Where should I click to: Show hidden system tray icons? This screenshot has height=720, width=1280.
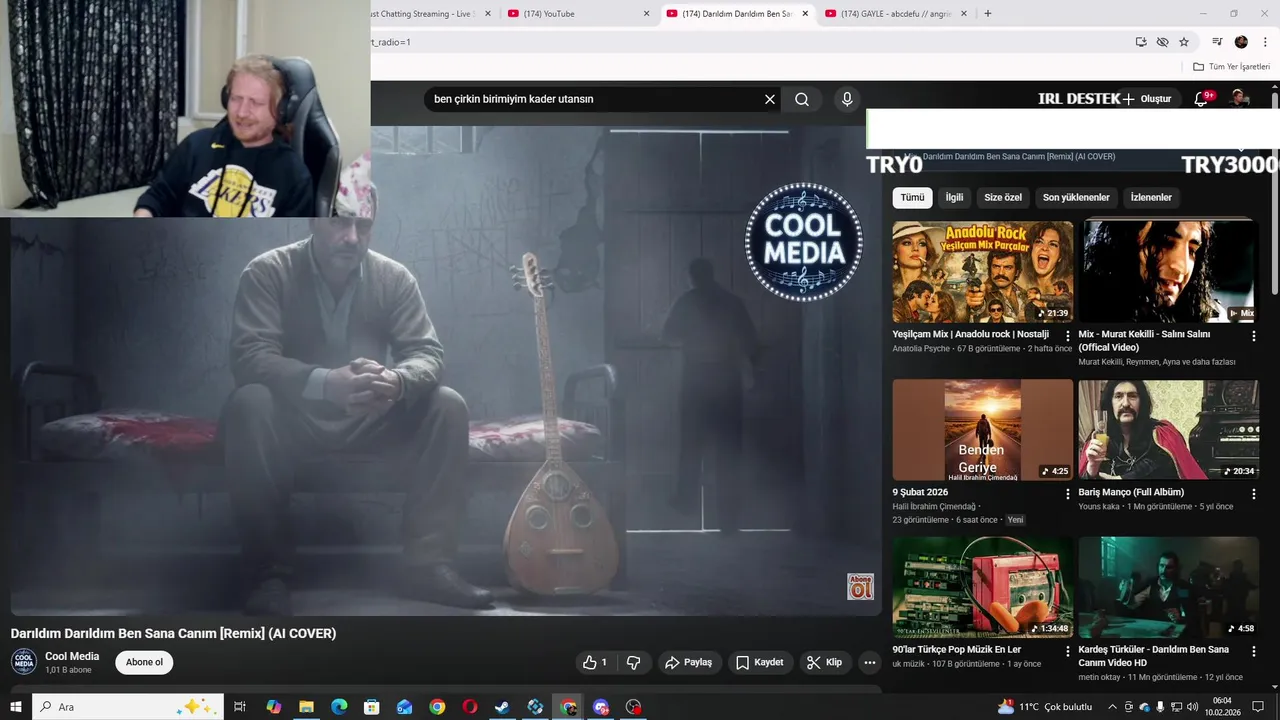point(1114,707)
